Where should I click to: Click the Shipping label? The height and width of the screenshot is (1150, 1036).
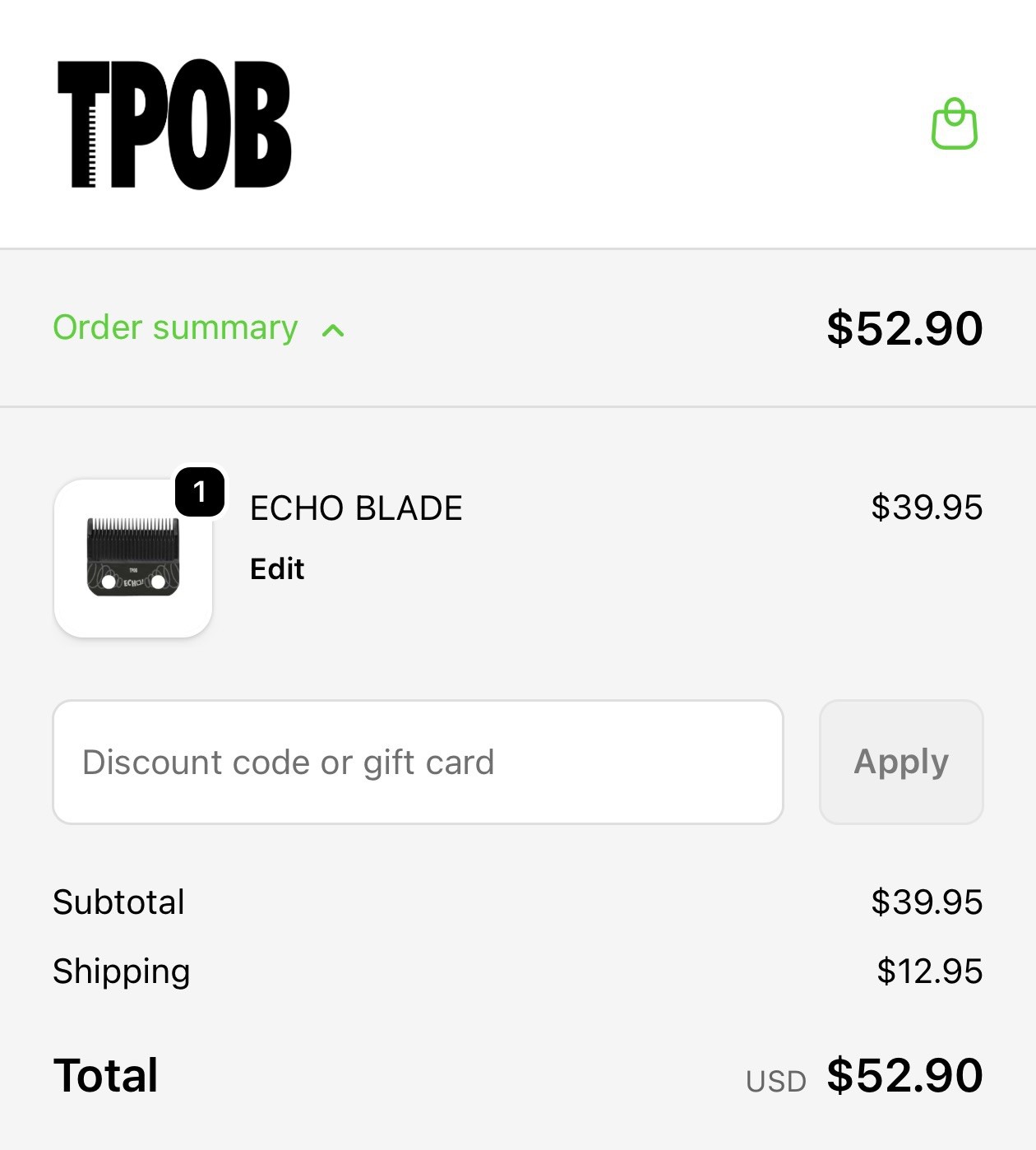coord(122,971)
